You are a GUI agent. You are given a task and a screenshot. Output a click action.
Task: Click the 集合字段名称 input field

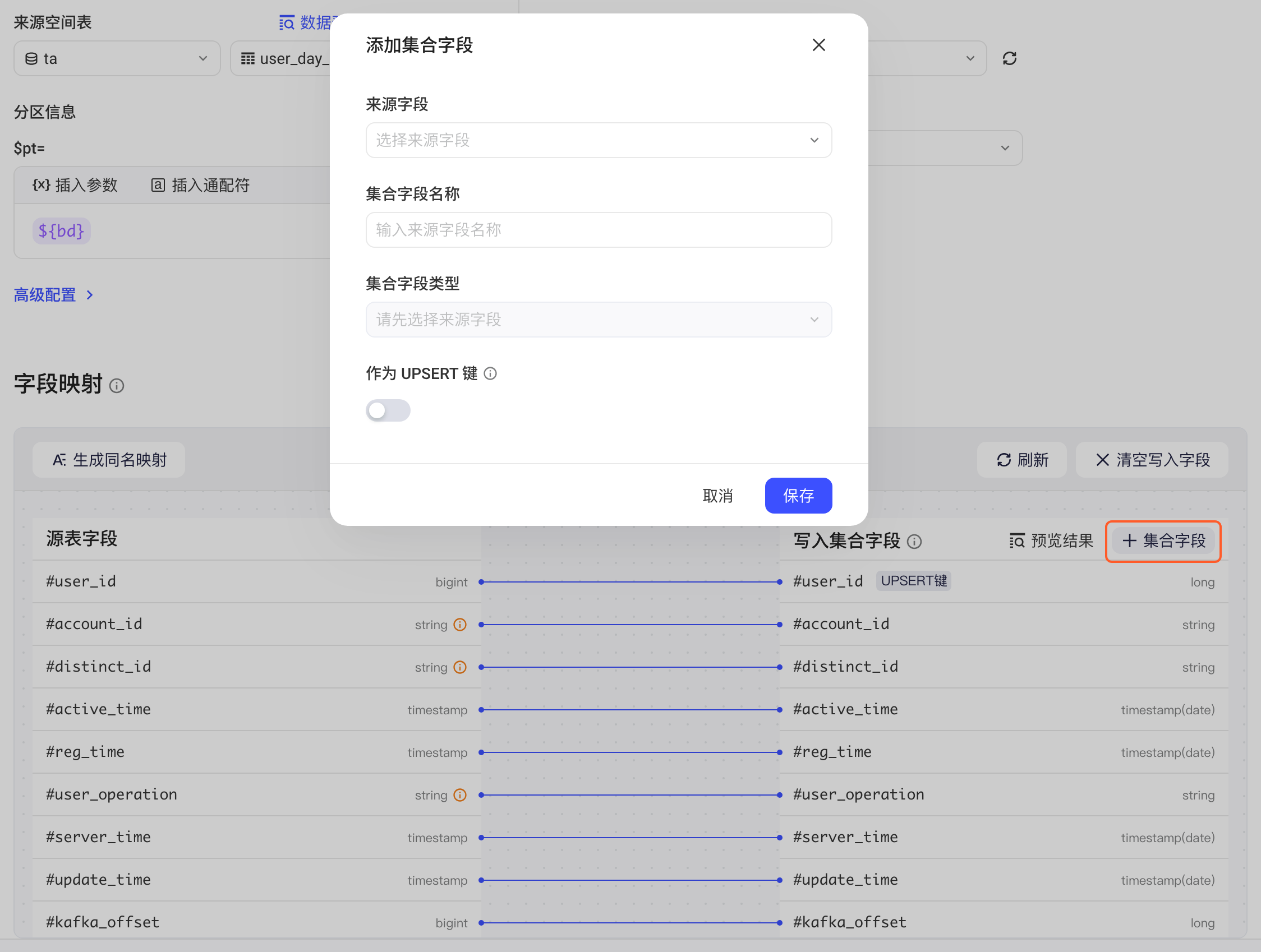pos(599,230)
